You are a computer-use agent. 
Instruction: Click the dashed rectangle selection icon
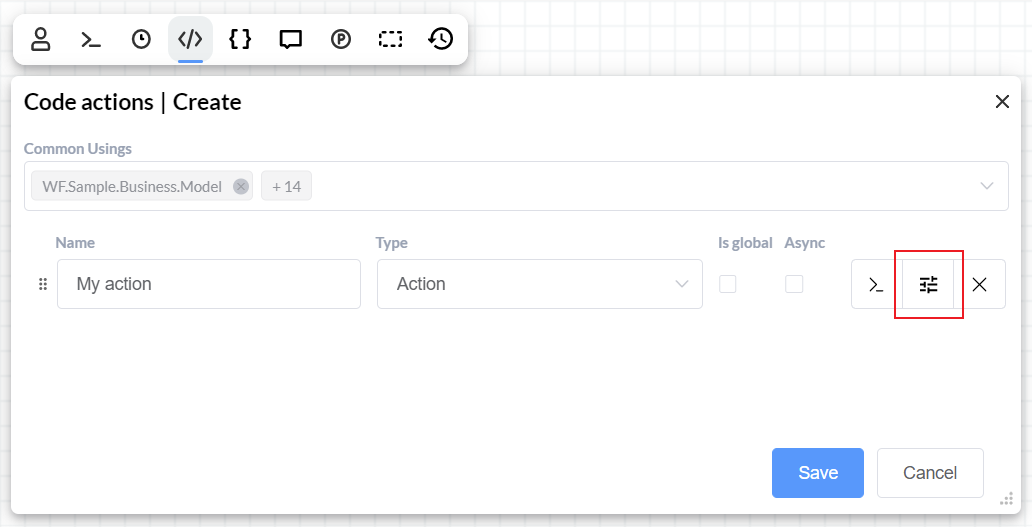click(x=390, y=39)
